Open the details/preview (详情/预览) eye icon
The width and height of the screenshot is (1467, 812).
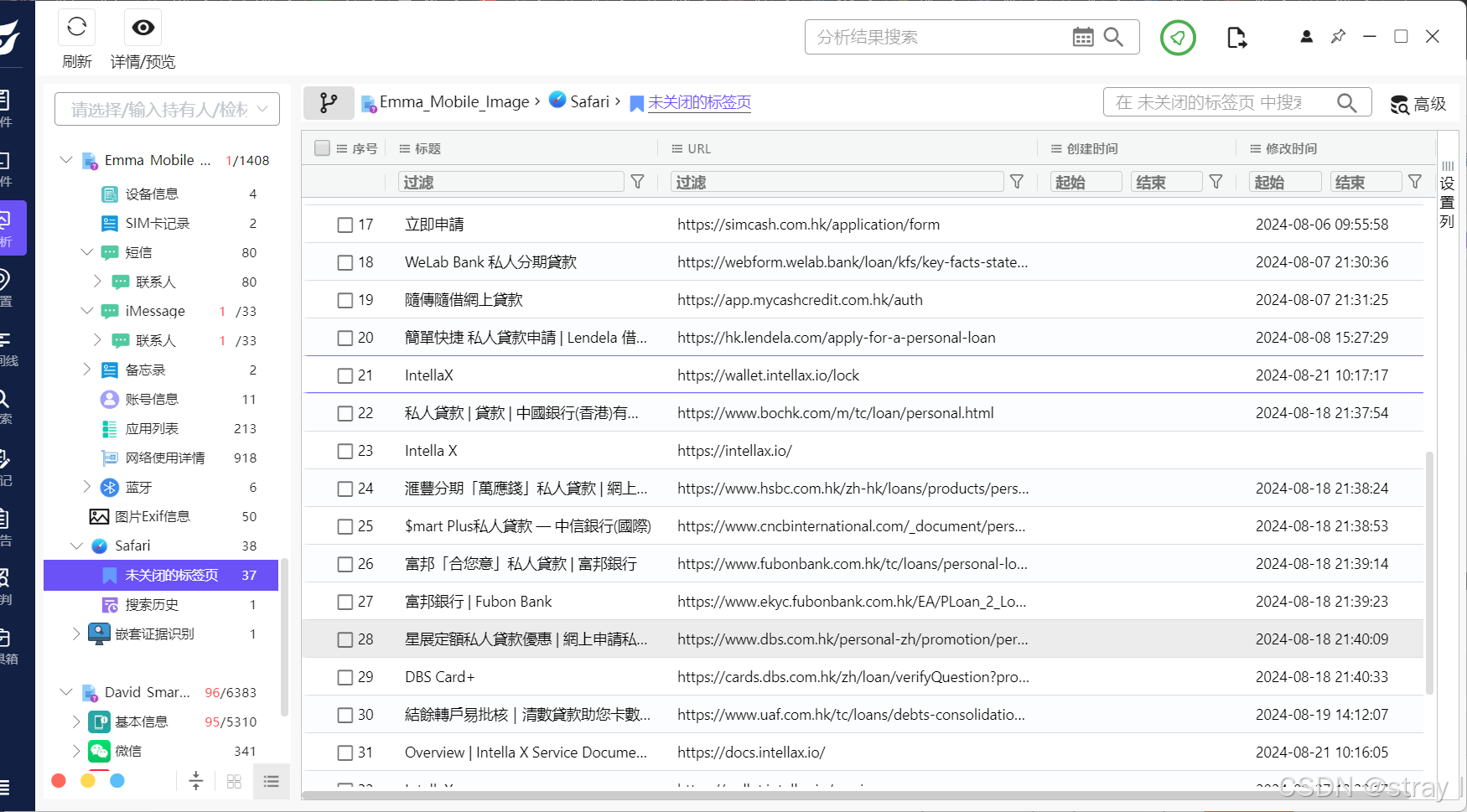pyautogui.click(x=143, y=27)
